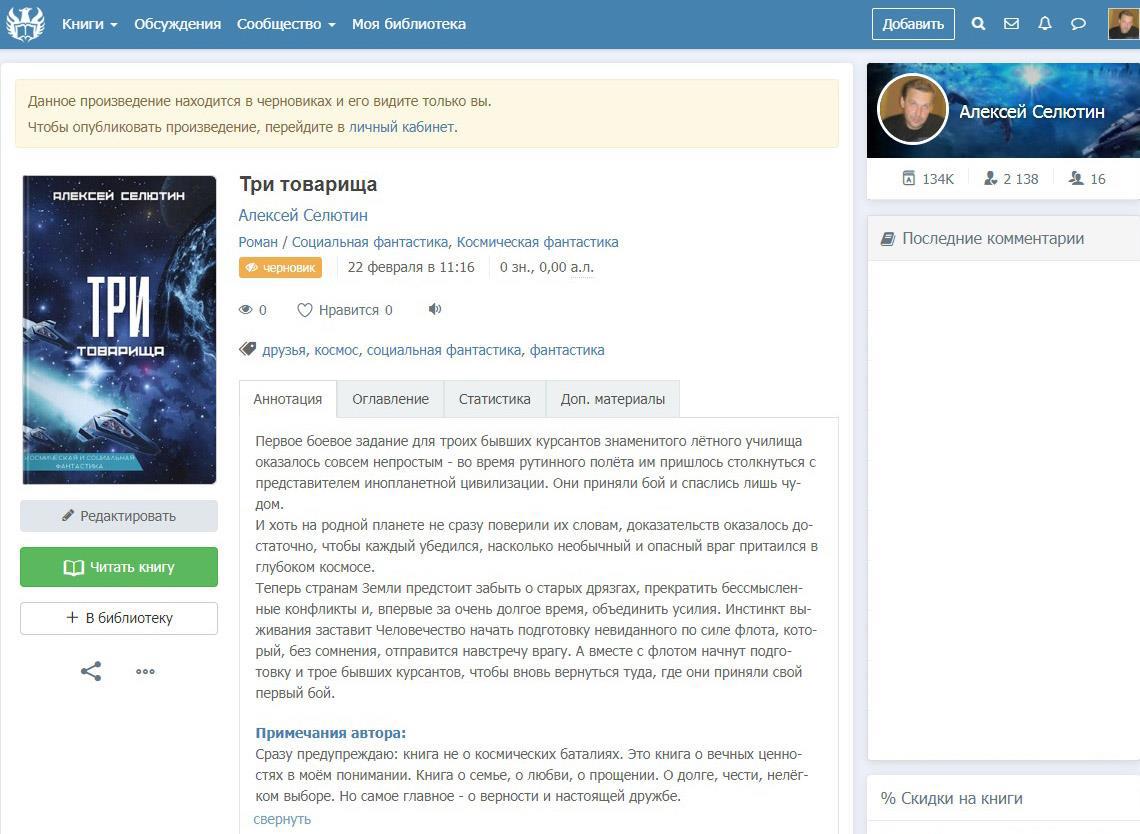Click the audio speaker icon
1140x834 pixels.
pos(435,309)
